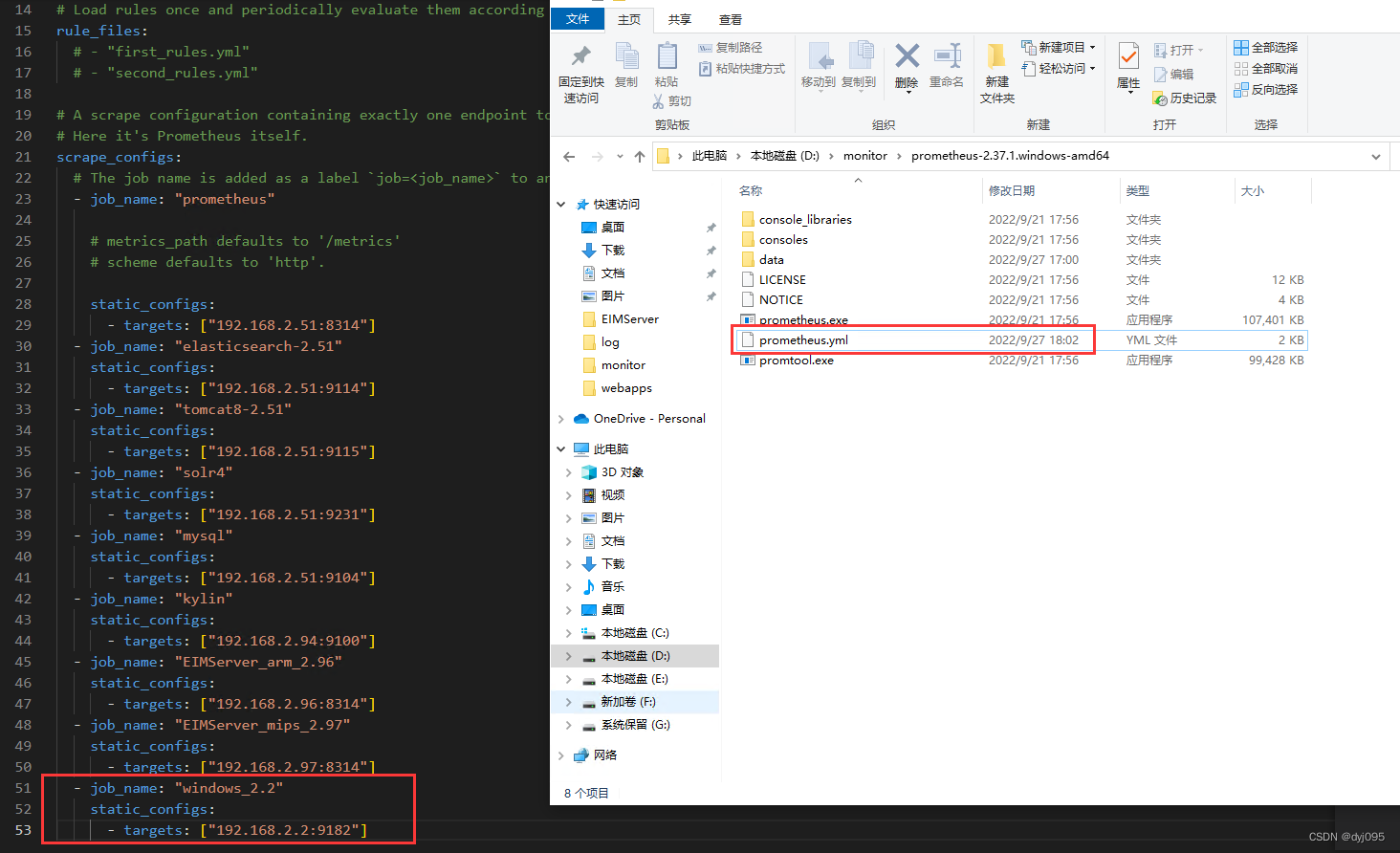This screenshot has width=1400, height=853.
Task: Click the Cut scissors icon
Action: (x=658, y=101)
